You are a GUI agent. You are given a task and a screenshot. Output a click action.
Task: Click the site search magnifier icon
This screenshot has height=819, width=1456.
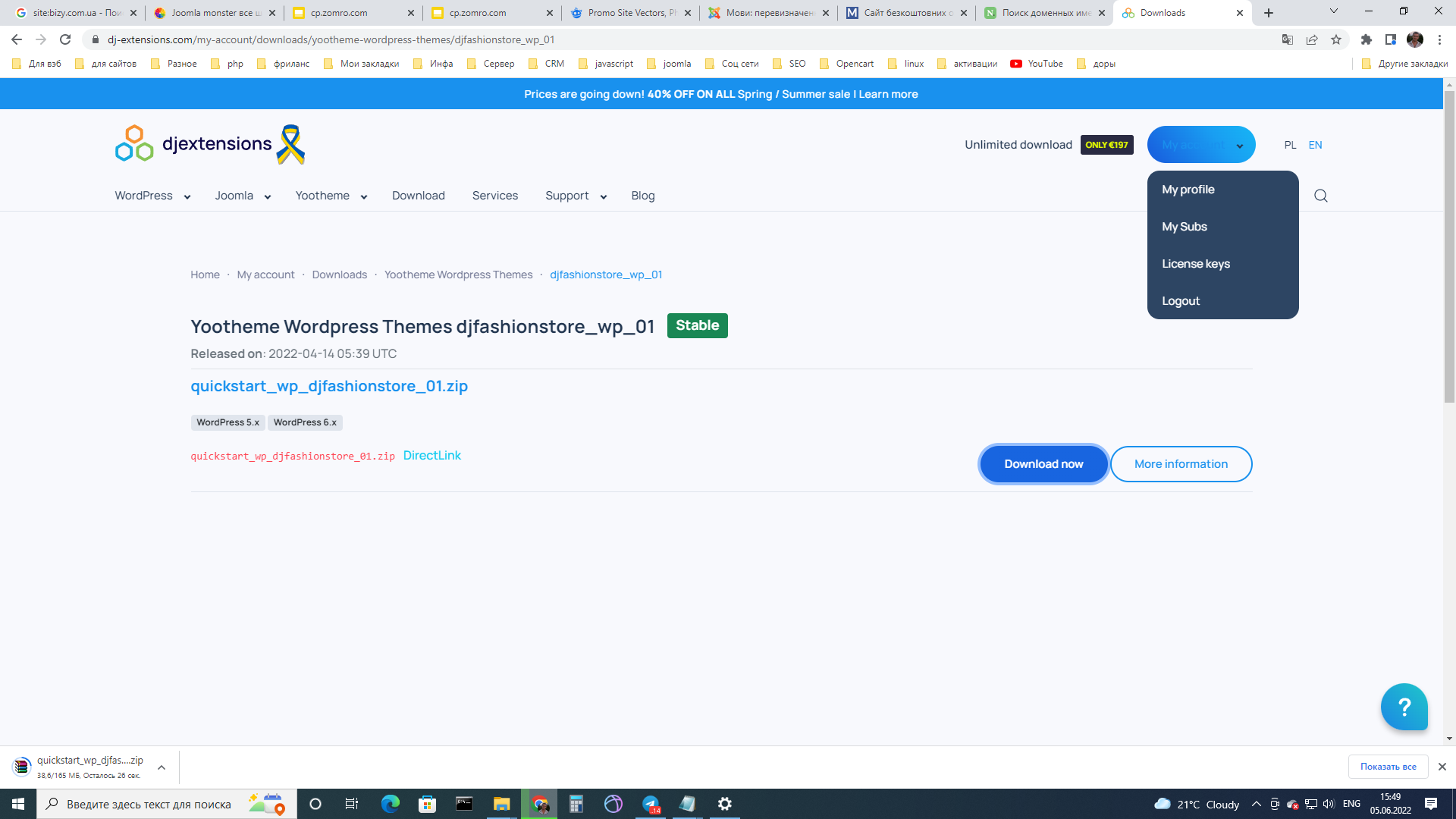click(x=1320, y=196)
